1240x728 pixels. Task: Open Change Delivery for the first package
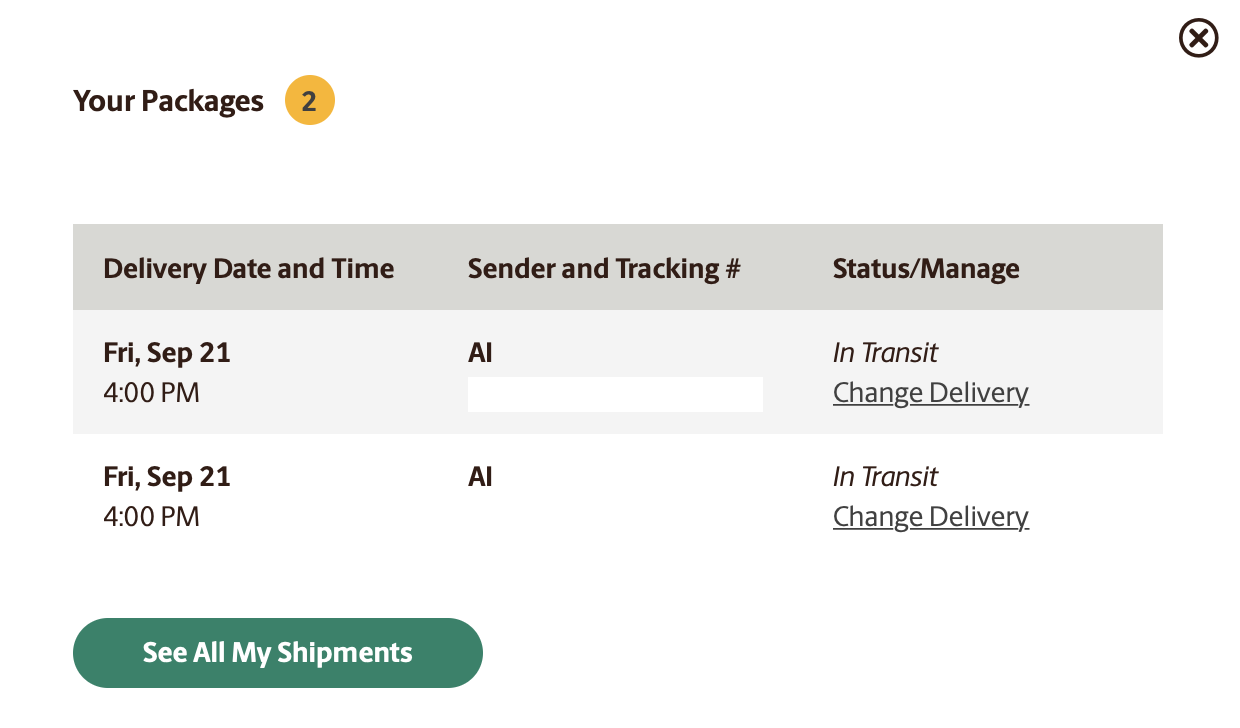click(931, 393)
